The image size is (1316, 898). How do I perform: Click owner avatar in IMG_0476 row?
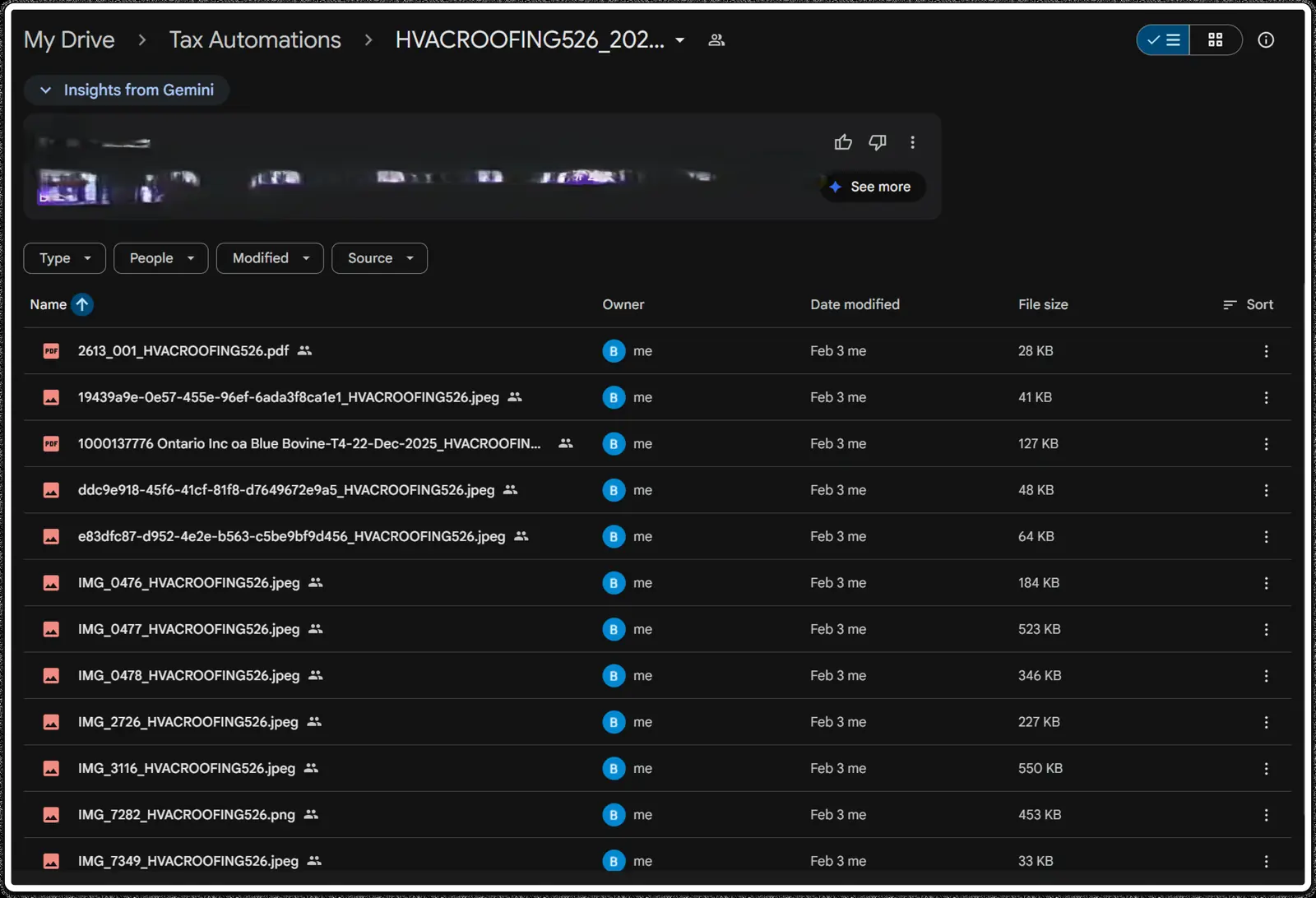(614, 583)
